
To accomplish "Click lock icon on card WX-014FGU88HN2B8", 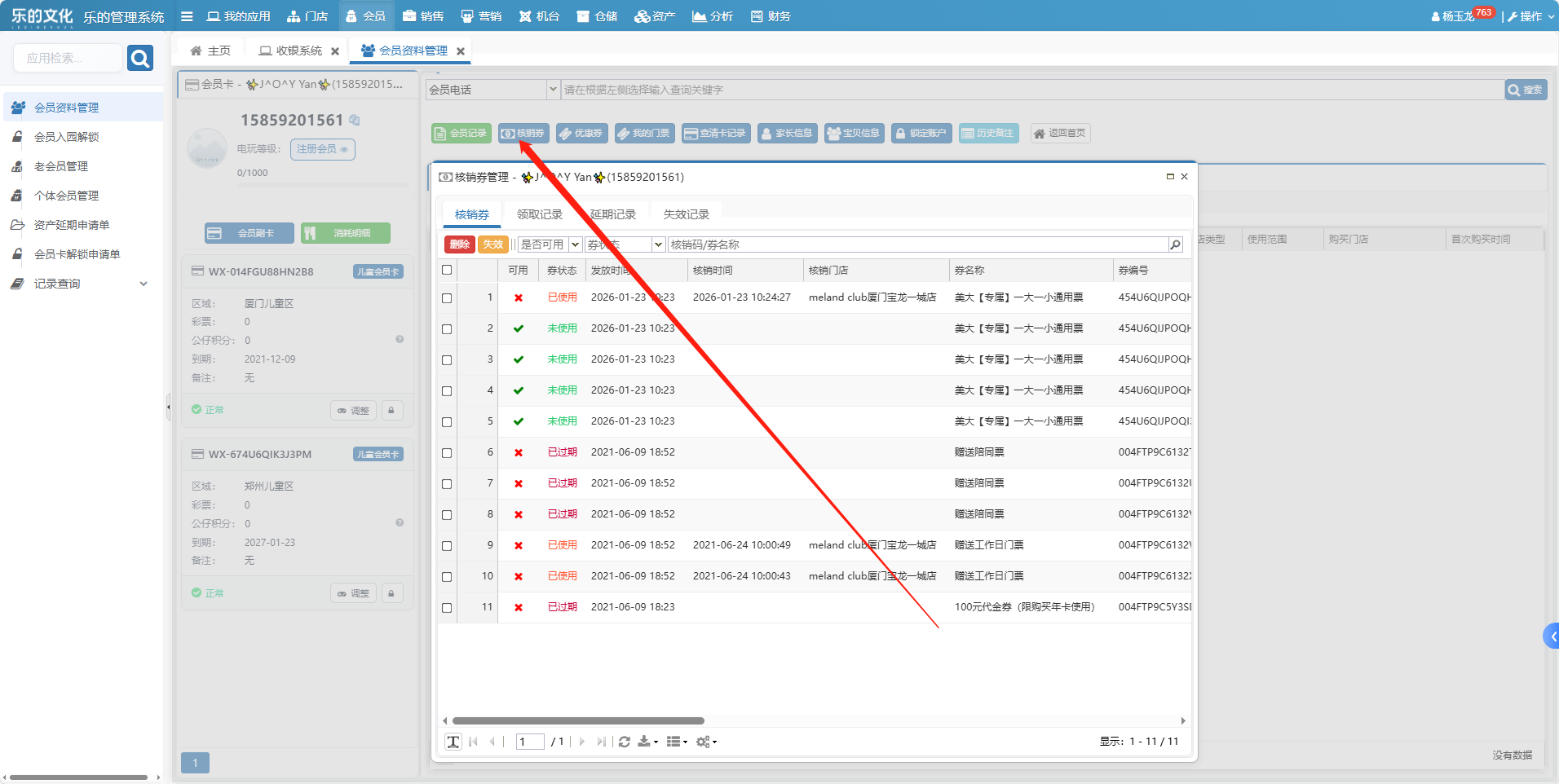I will click(391, 410).
